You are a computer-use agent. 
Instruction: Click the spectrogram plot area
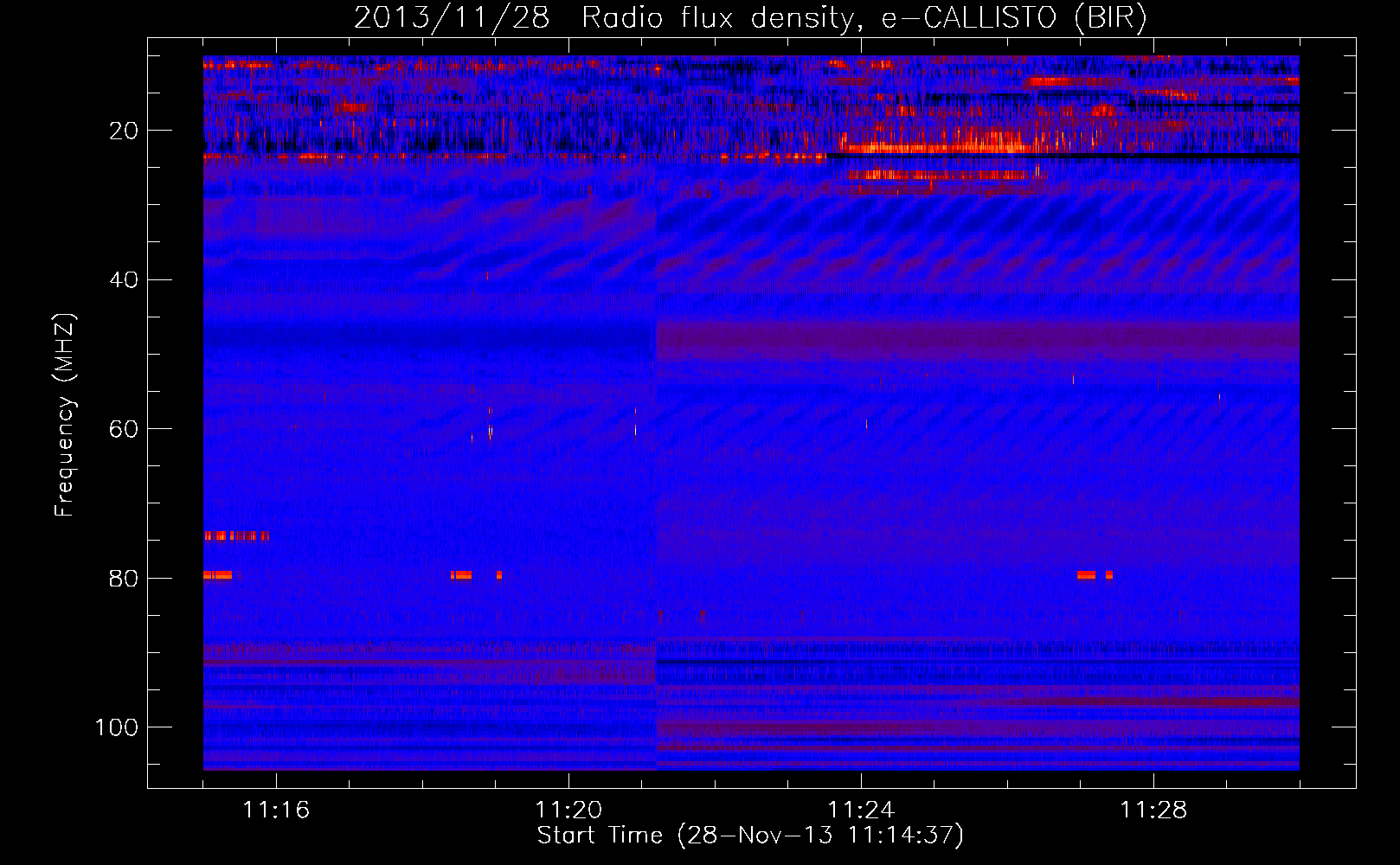coord(751,413)
